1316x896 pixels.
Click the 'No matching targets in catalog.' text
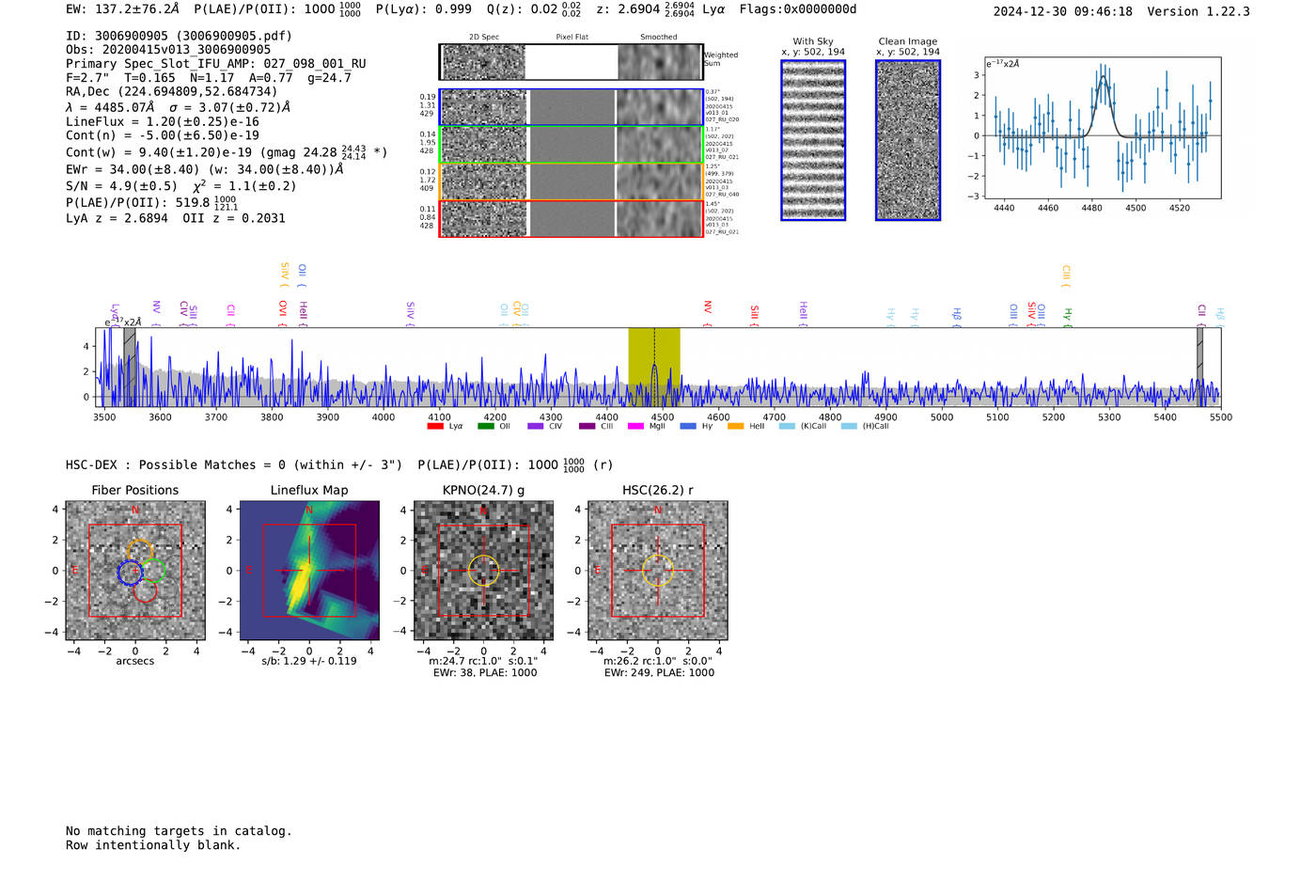click(179, 831)
